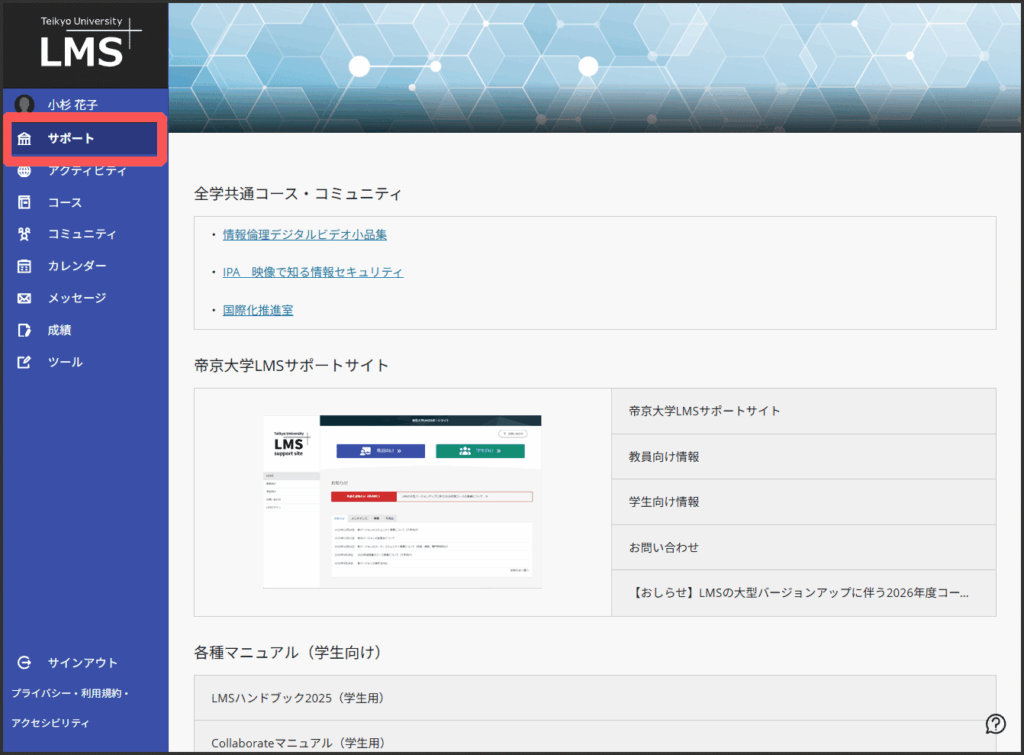Select the Courses icon in sidebar
The image size is (1024, 755).
click(25, 203)
